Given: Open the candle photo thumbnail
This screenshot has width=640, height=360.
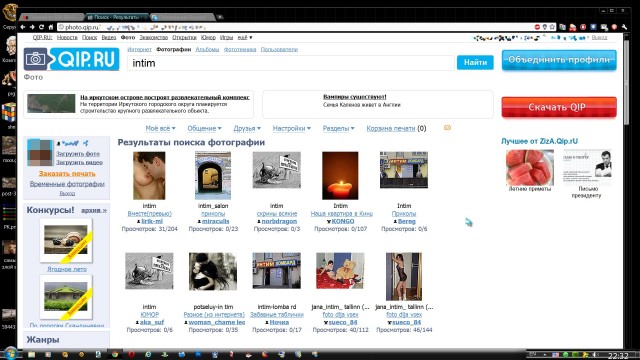Looking at the screenshot, I should [340, 176].
